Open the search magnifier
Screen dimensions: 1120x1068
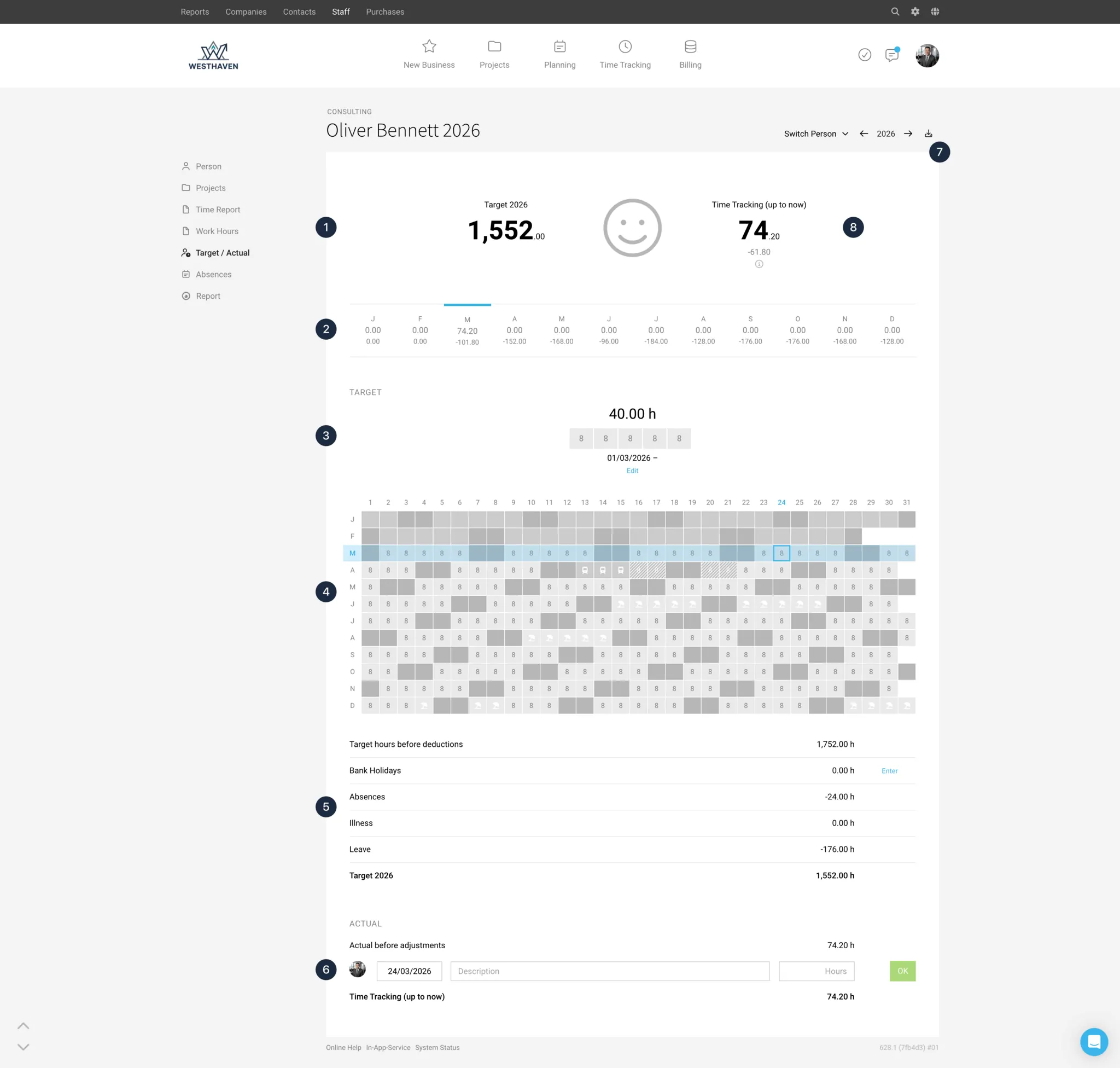(895, 11)
